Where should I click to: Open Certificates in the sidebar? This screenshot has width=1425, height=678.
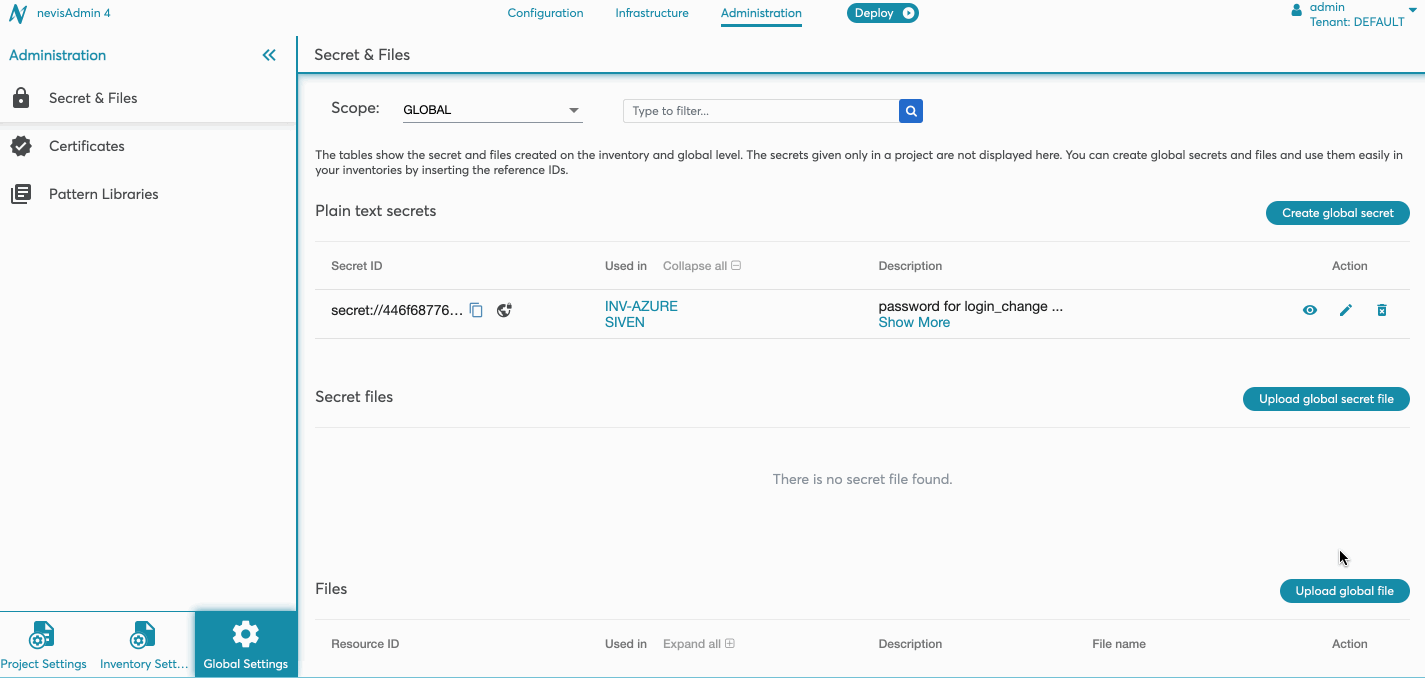click(87, 146)
